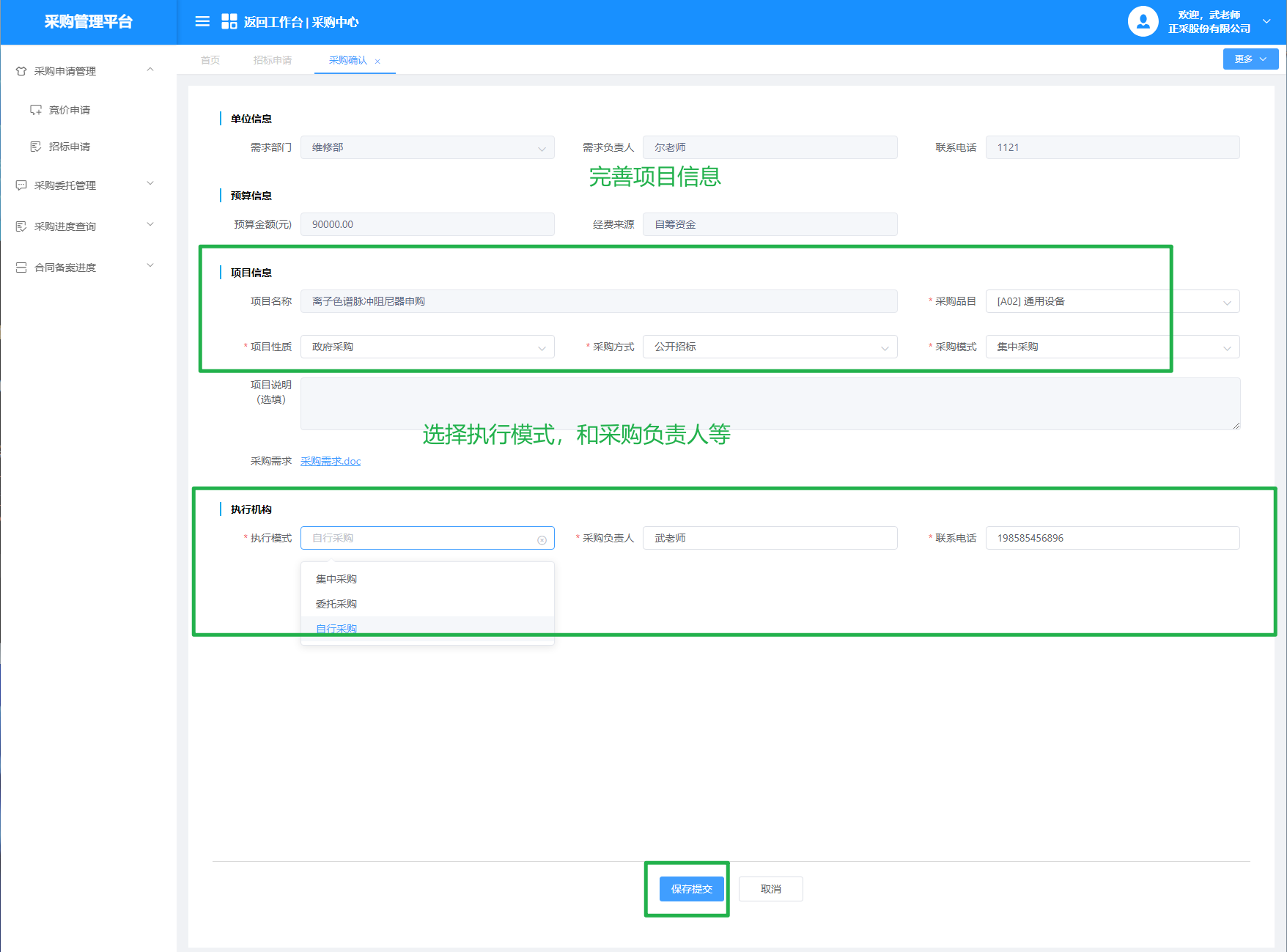The height and width of the screenshot is (952, 1287).
Task: Select 委托采购 from the dropdown list
Action: pos(336,604)
